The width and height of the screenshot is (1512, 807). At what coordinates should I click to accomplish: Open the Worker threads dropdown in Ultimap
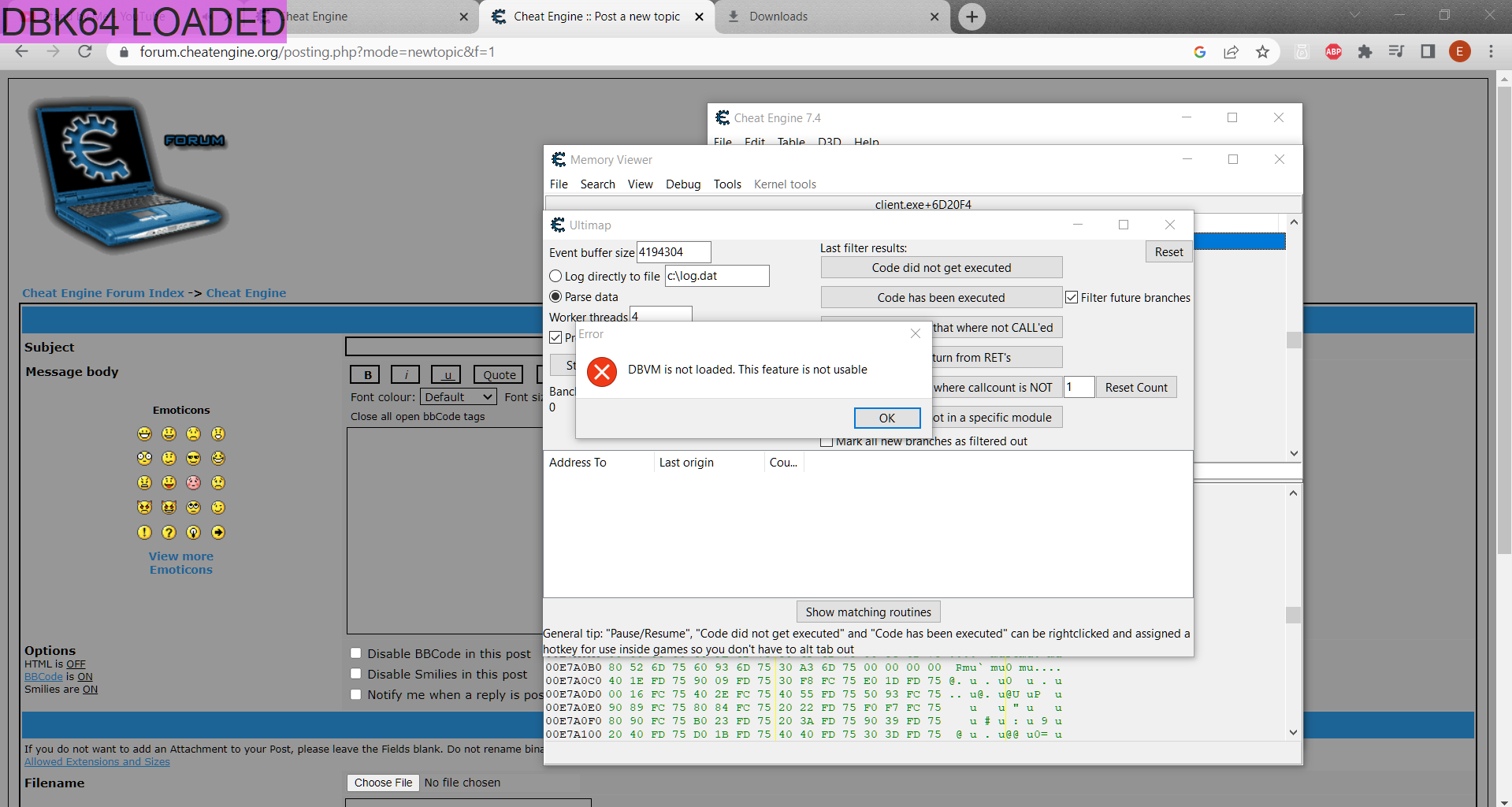tap(660, 315)
